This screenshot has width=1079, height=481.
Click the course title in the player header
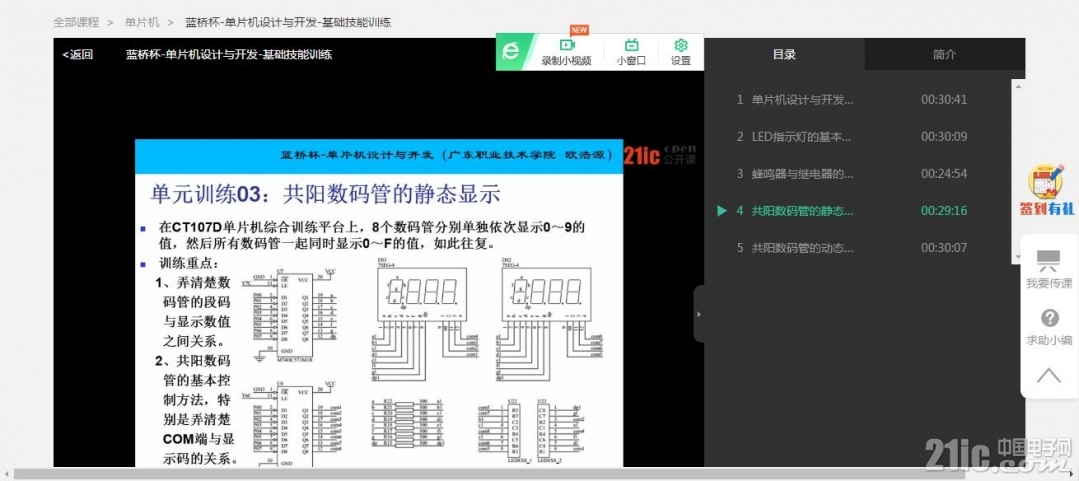pyautogui.click(x=229, y=54)
